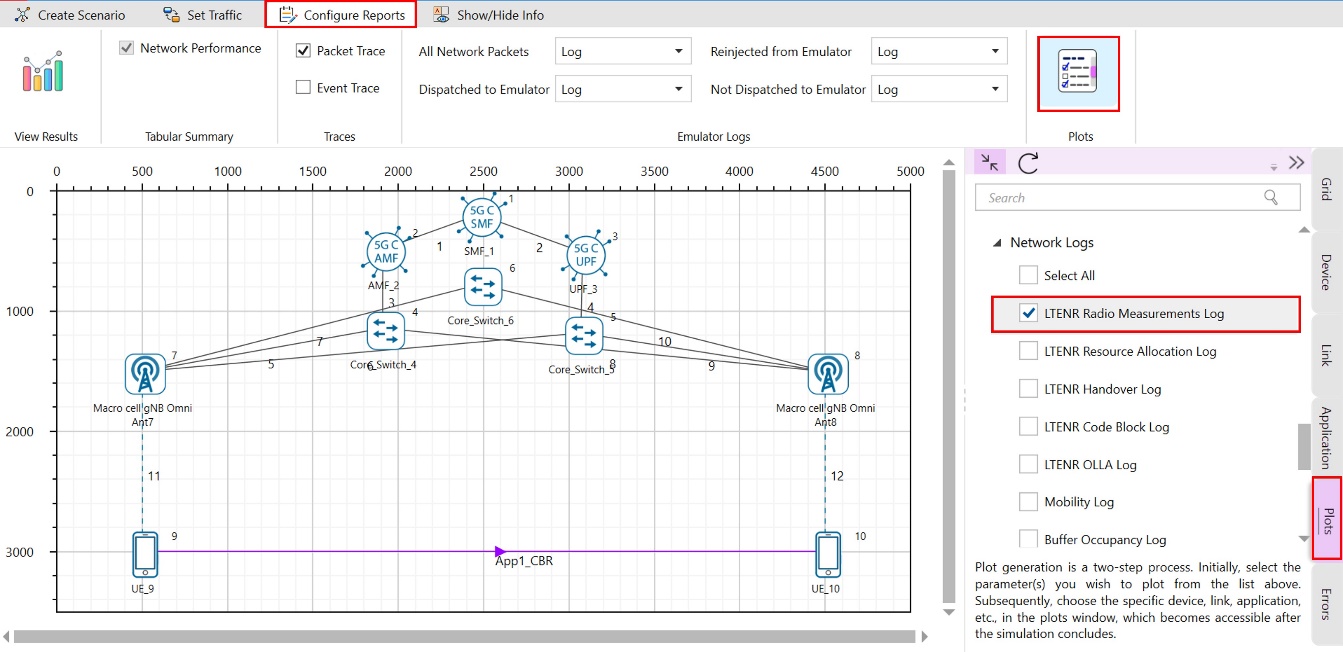This screenshot has width=1343, height=652.
Task: Check the LTENR Handover Log option
Action: pyautogui.click(x=1028, y=389)
